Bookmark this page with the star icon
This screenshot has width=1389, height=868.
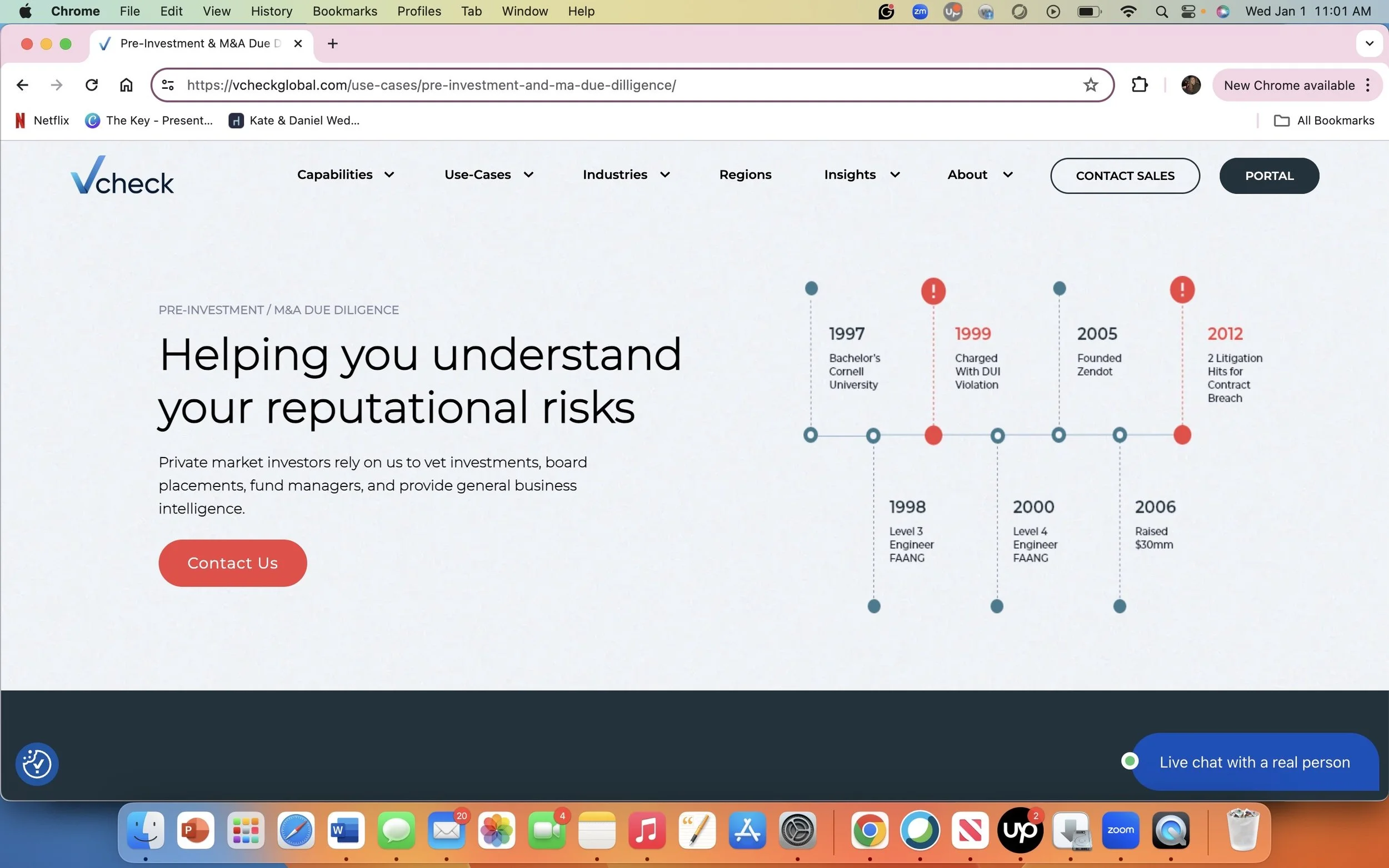(x=1090, y=85)
